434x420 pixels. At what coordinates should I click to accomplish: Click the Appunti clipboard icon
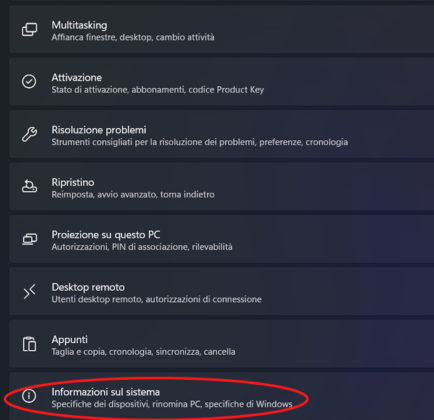29,344
